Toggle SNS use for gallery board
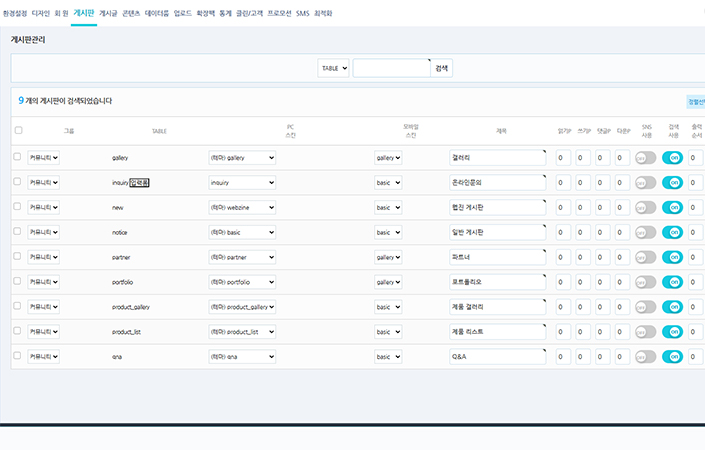Viewport: 705px width, 450px height. (x=645, y=158)
